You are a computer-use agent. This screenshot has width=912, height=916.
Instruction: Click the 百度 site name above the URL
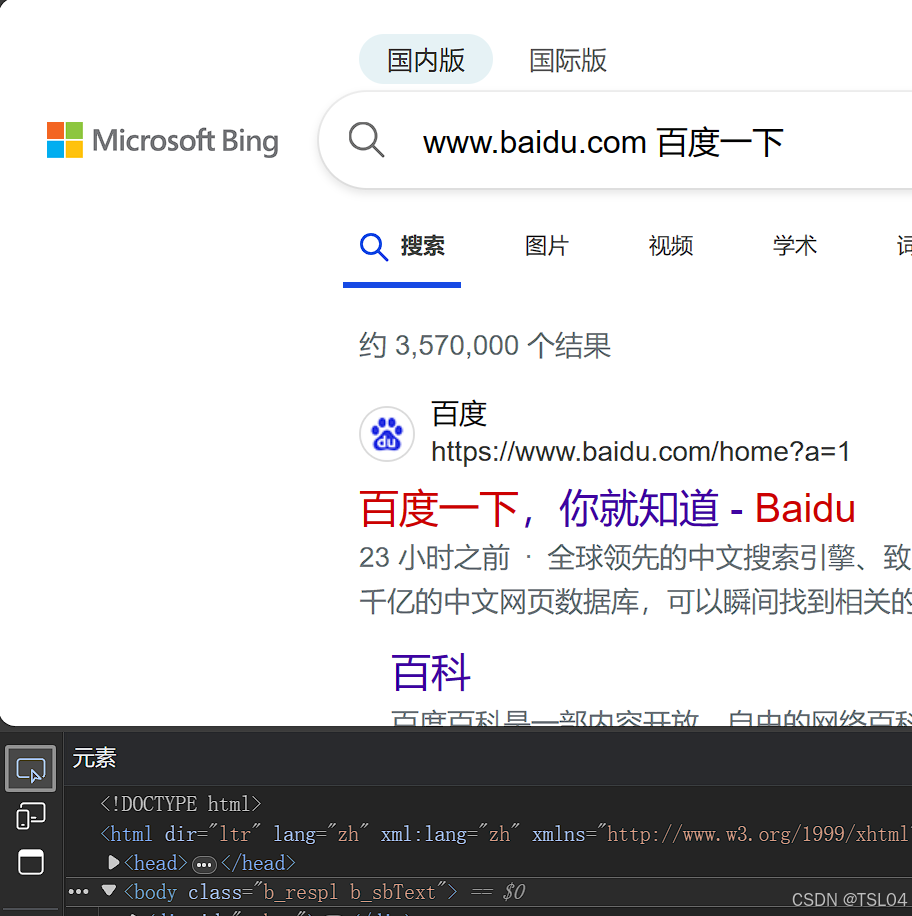point(459,414)
